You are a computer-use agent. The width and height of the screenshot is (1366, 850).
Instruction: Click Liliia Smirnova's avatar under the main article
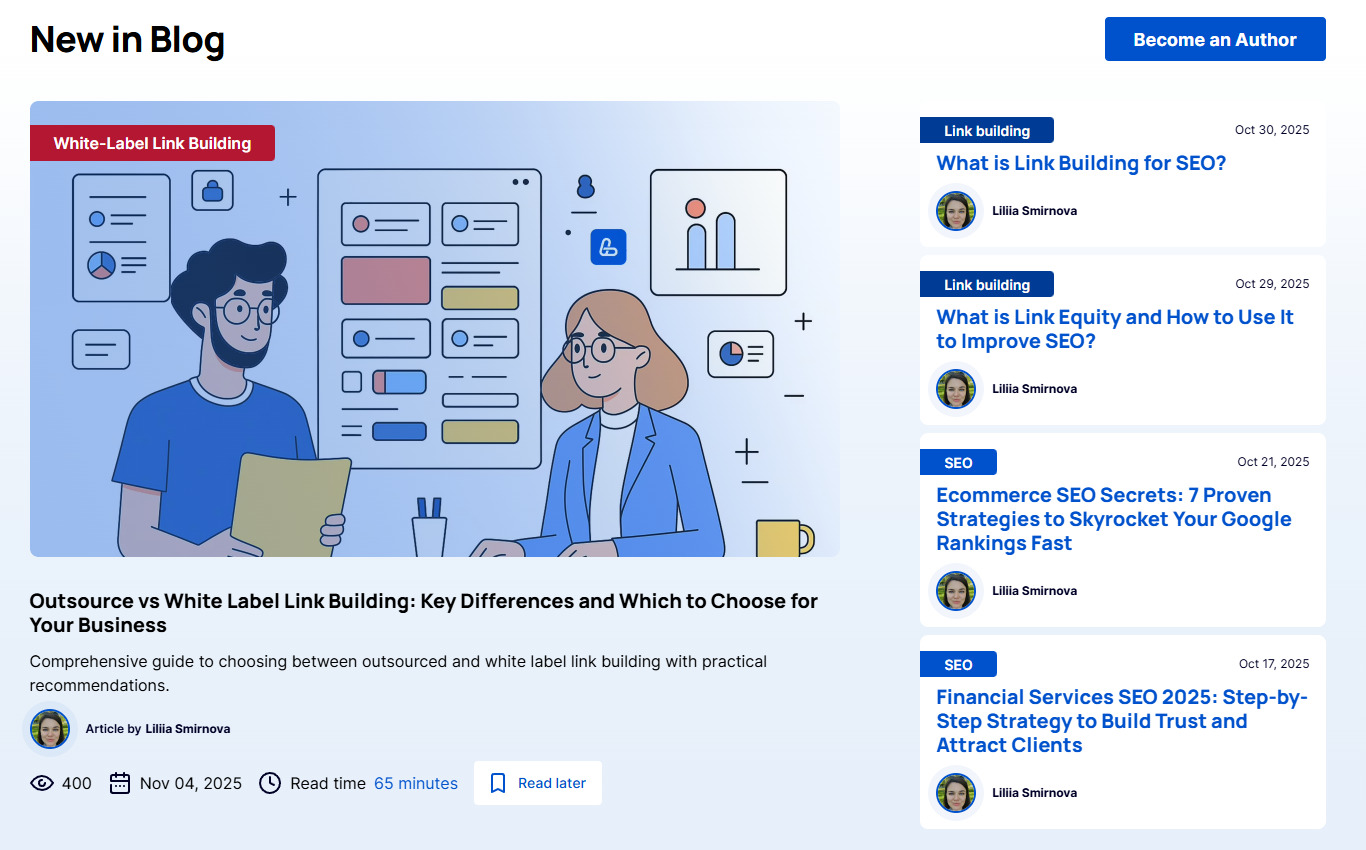(50, 729)
